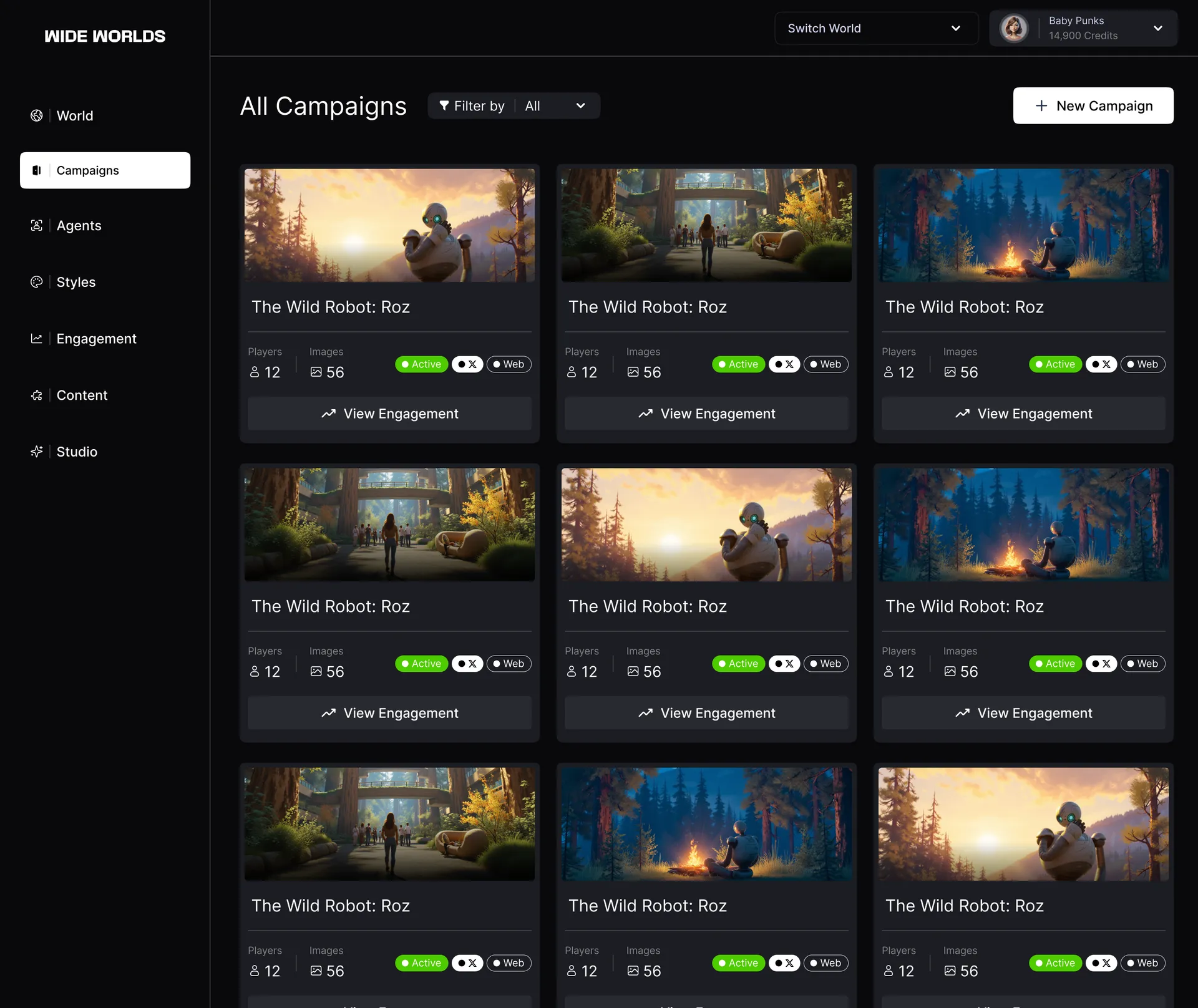View Engagement for the top-row forest bridge card
The width and height of the screenshot is (1198, 1008).
pyautogui.click(x=706, y=414)
